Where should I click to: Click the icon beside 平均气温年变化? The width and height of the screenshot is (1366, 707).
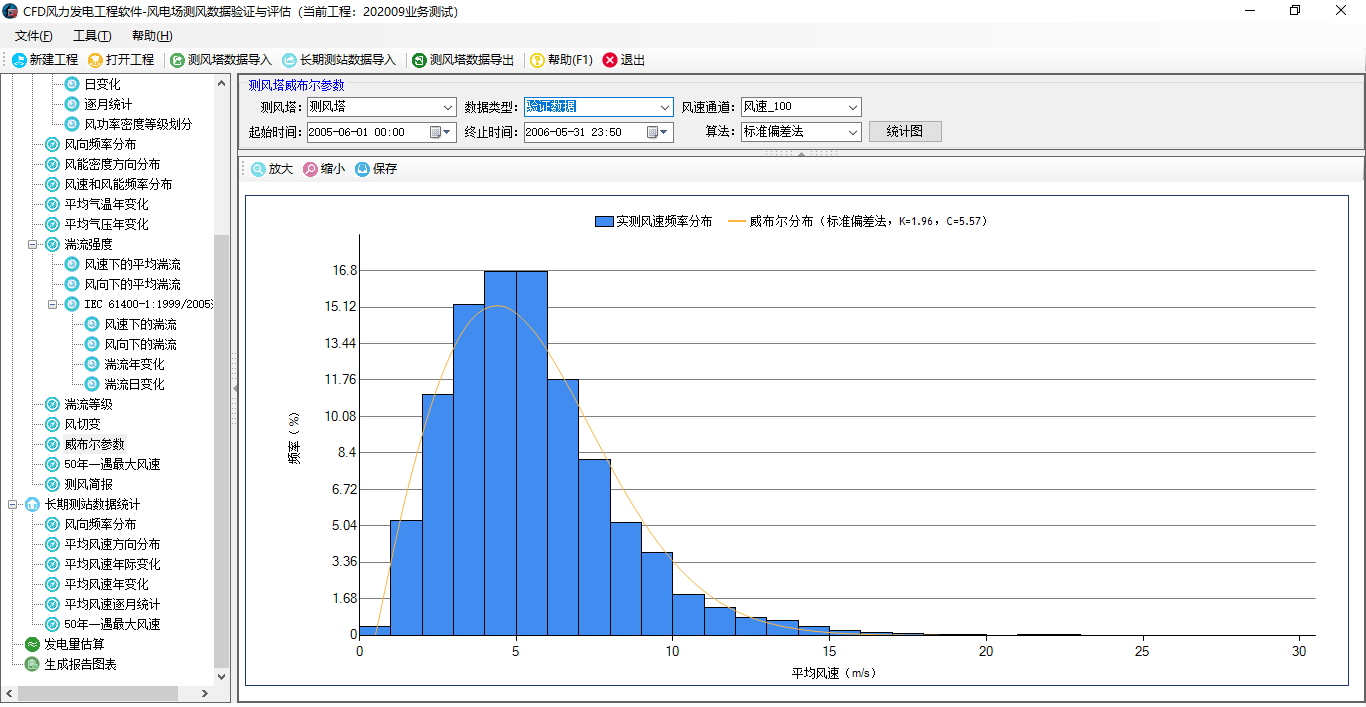tap(52, 204)
